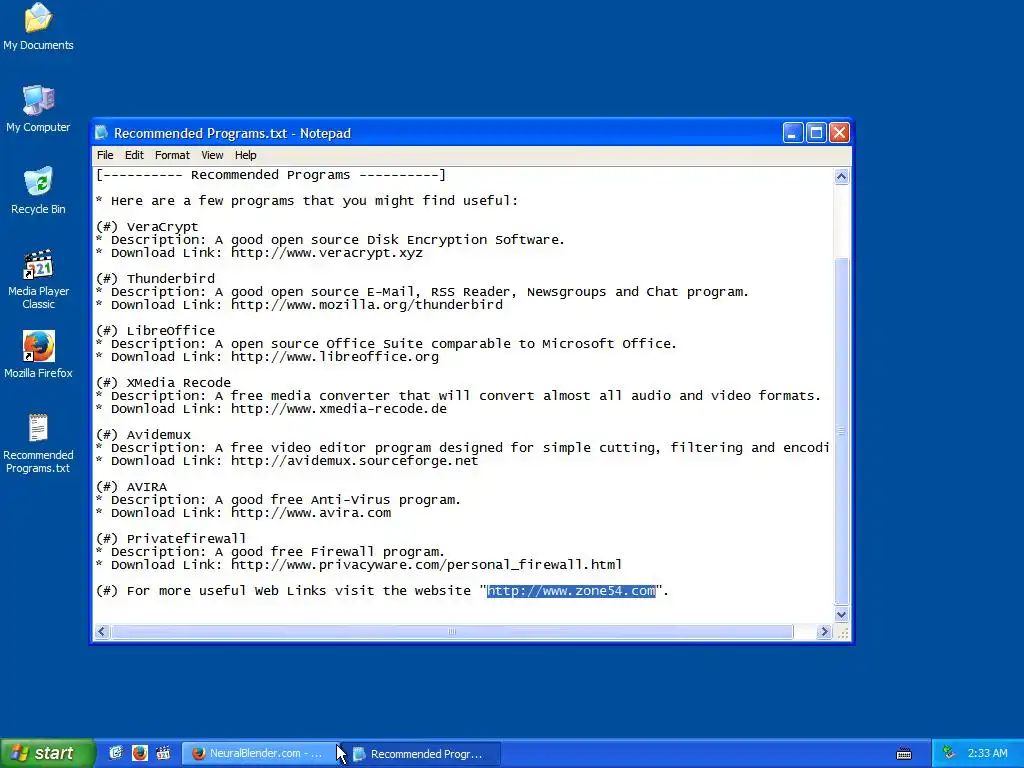The height and width of the screenshot is (768, 1024).
Task: Click Show Desktop quick launch icon
Action: tap(116, 753)
